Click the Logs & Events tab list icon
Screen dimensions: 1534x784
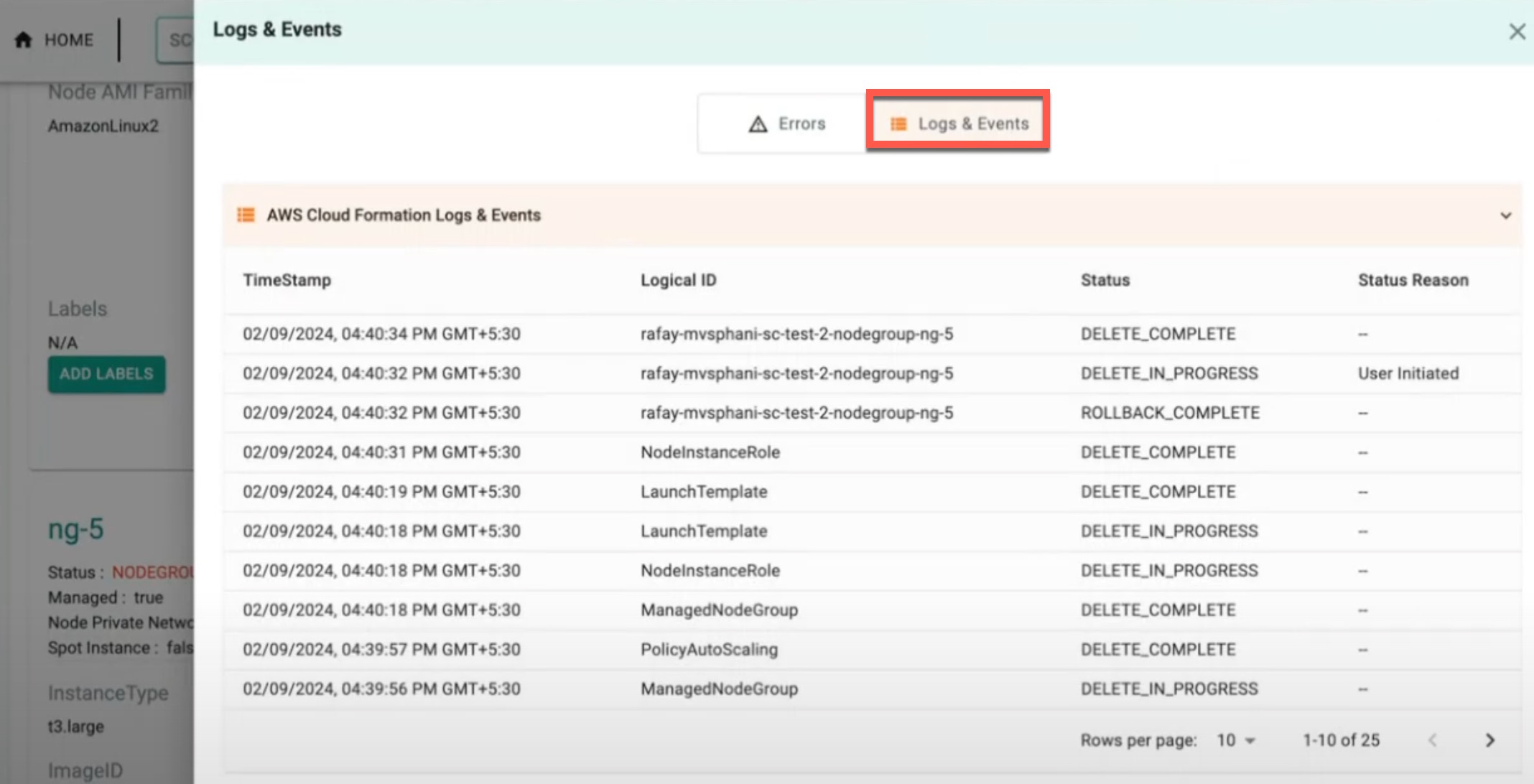pyautogui.click(x=898, y=124)
